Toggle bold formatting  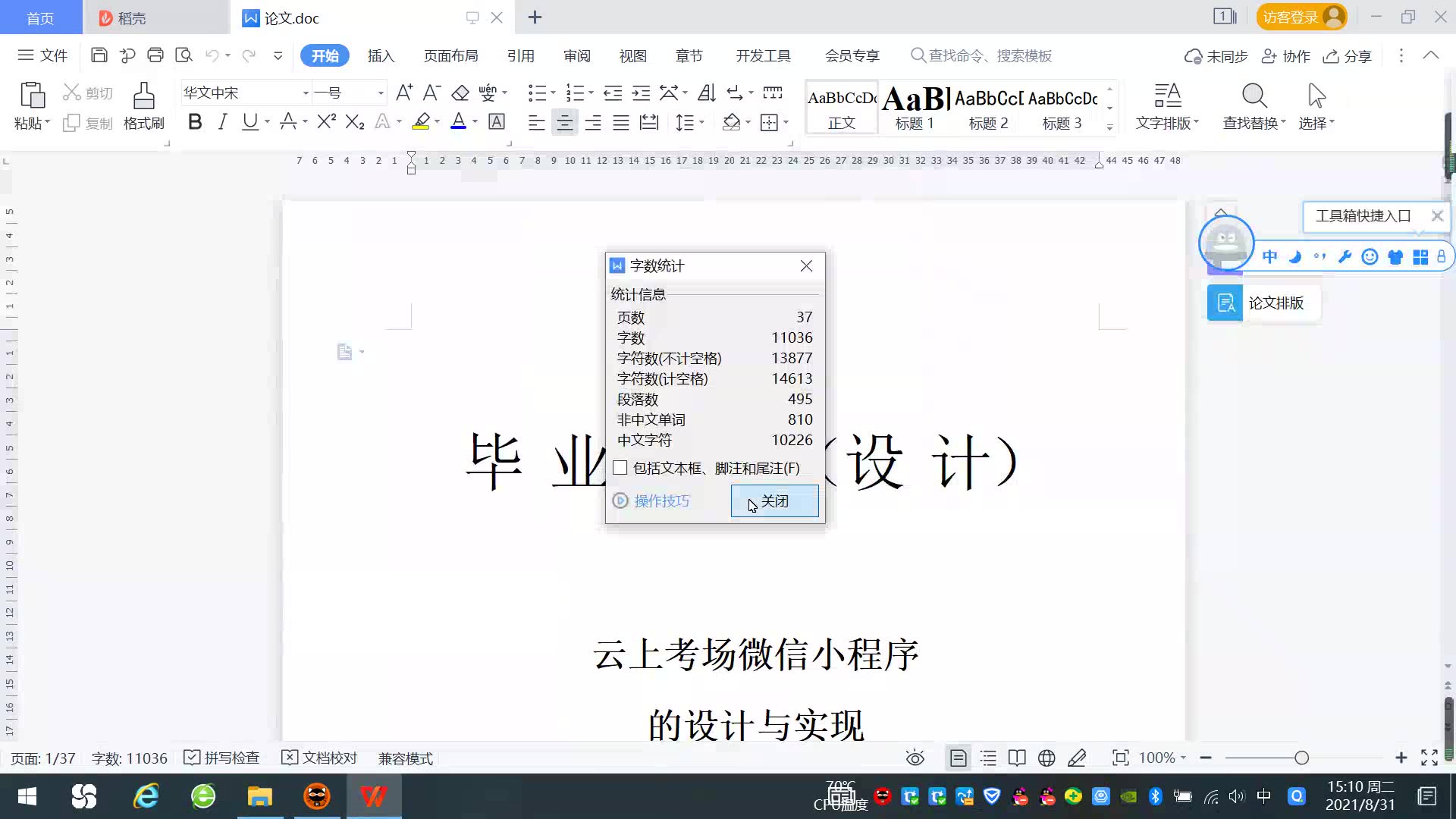coord(195,122)
